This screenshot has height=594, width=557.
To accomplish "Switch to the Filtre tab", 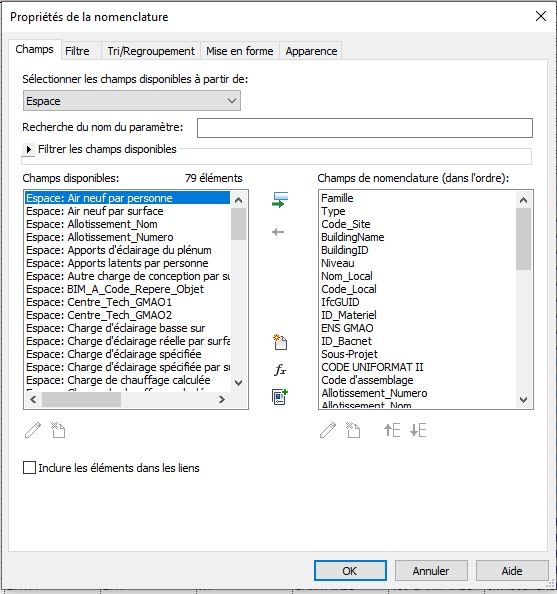I will [x=77, y=51].
